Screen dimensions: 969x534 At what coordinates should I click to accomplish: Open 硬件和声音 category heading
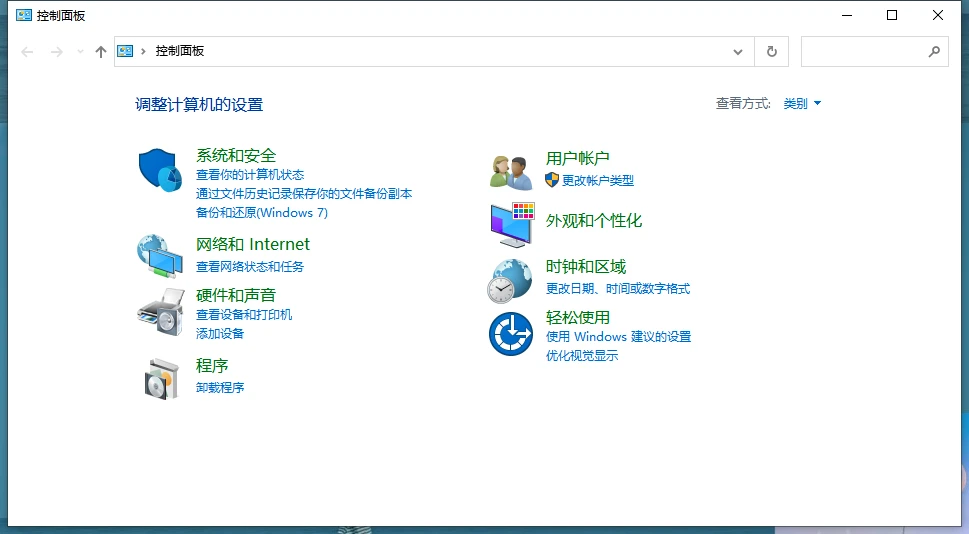point(236,295)
